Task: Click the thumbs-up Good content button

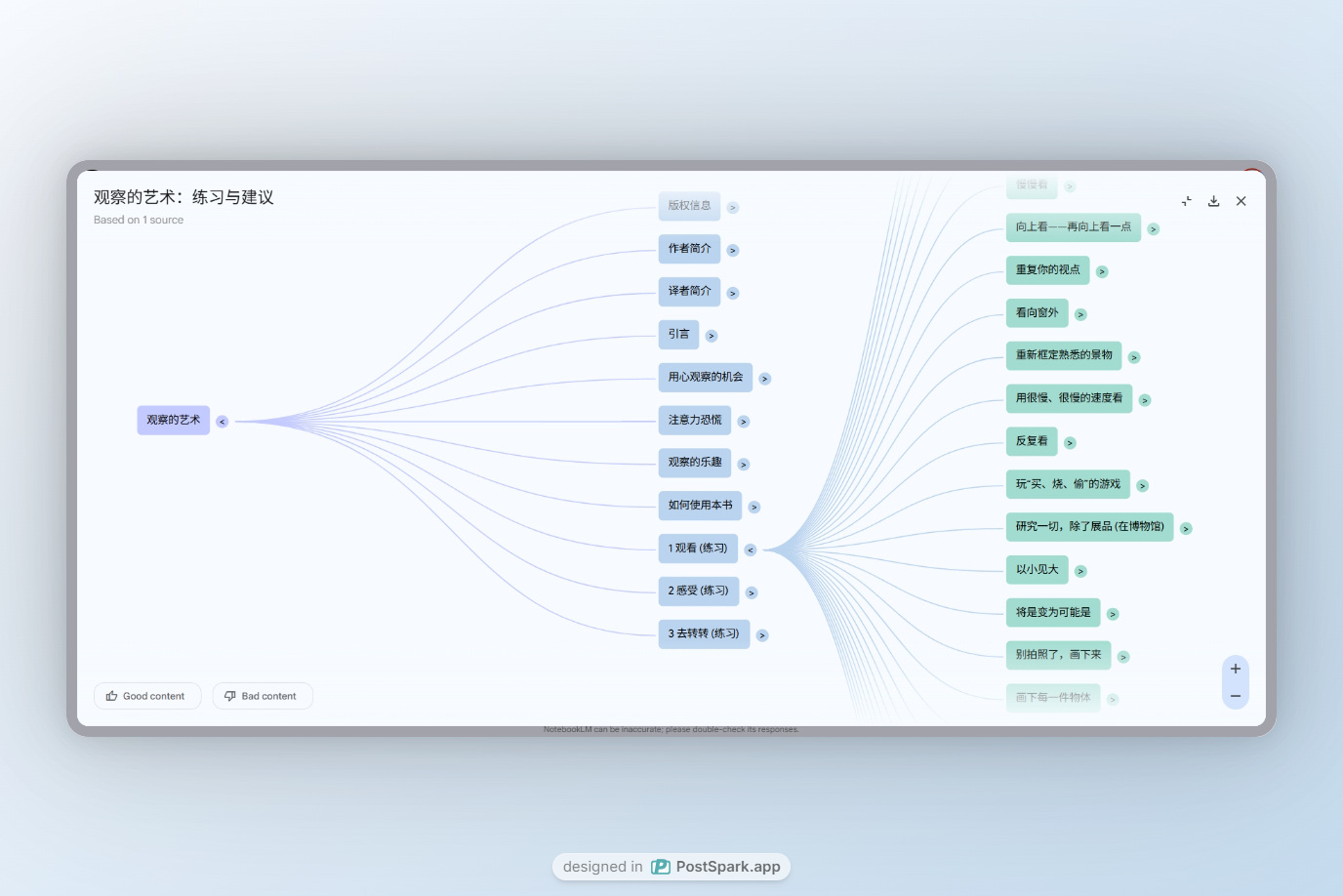Action: point(146,696)
